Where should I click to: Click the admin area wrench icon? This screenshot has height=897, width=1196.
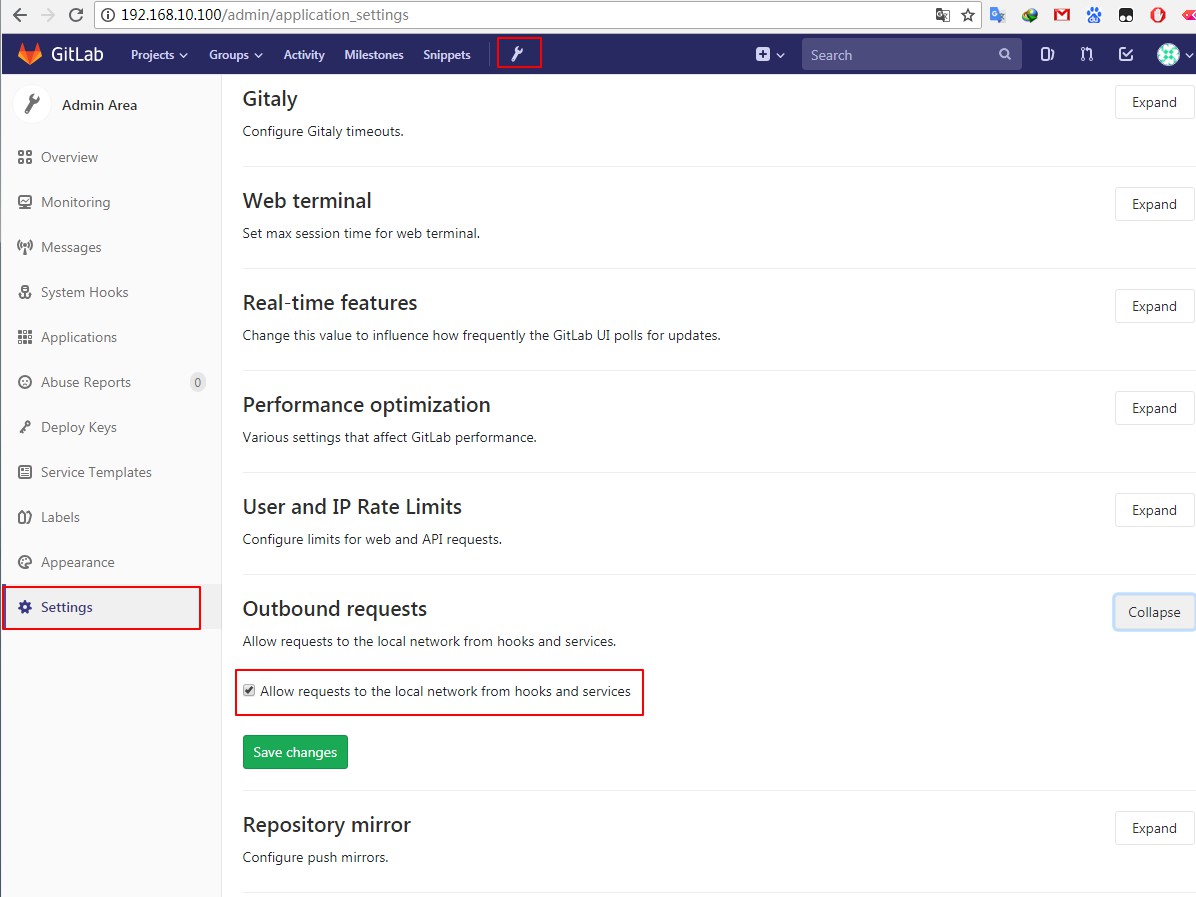517,54
